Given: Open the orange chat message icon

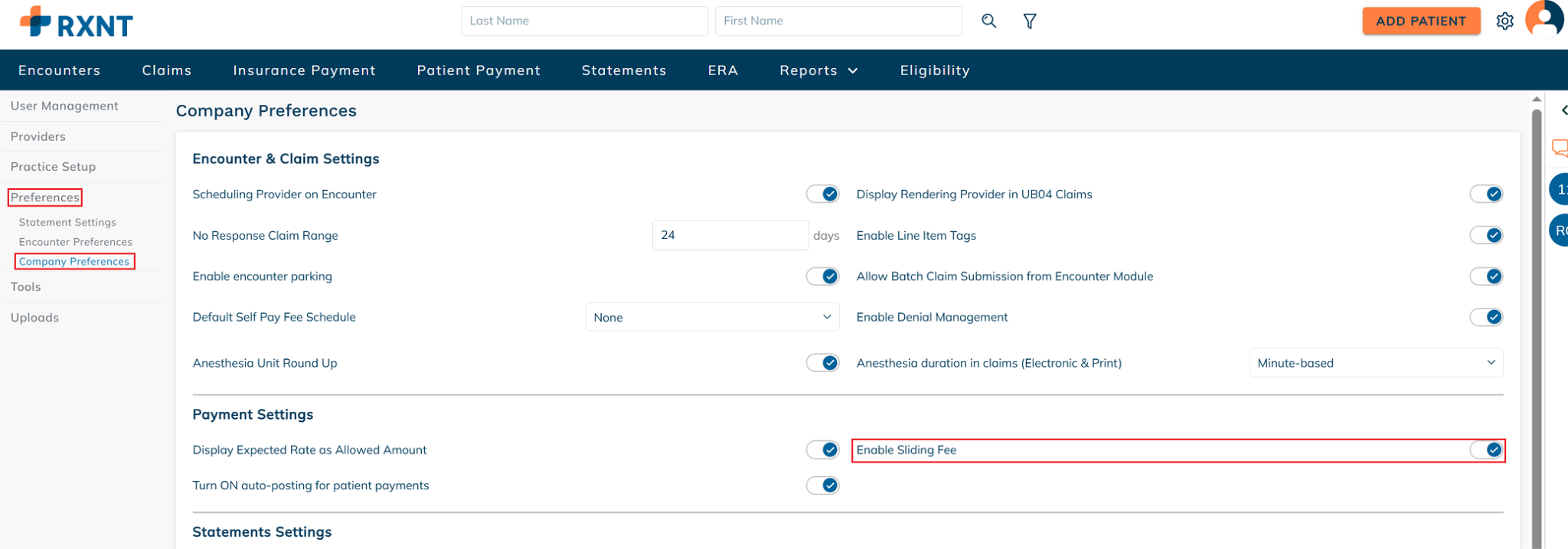Looking at the screenshot, I should point(1560,147).
